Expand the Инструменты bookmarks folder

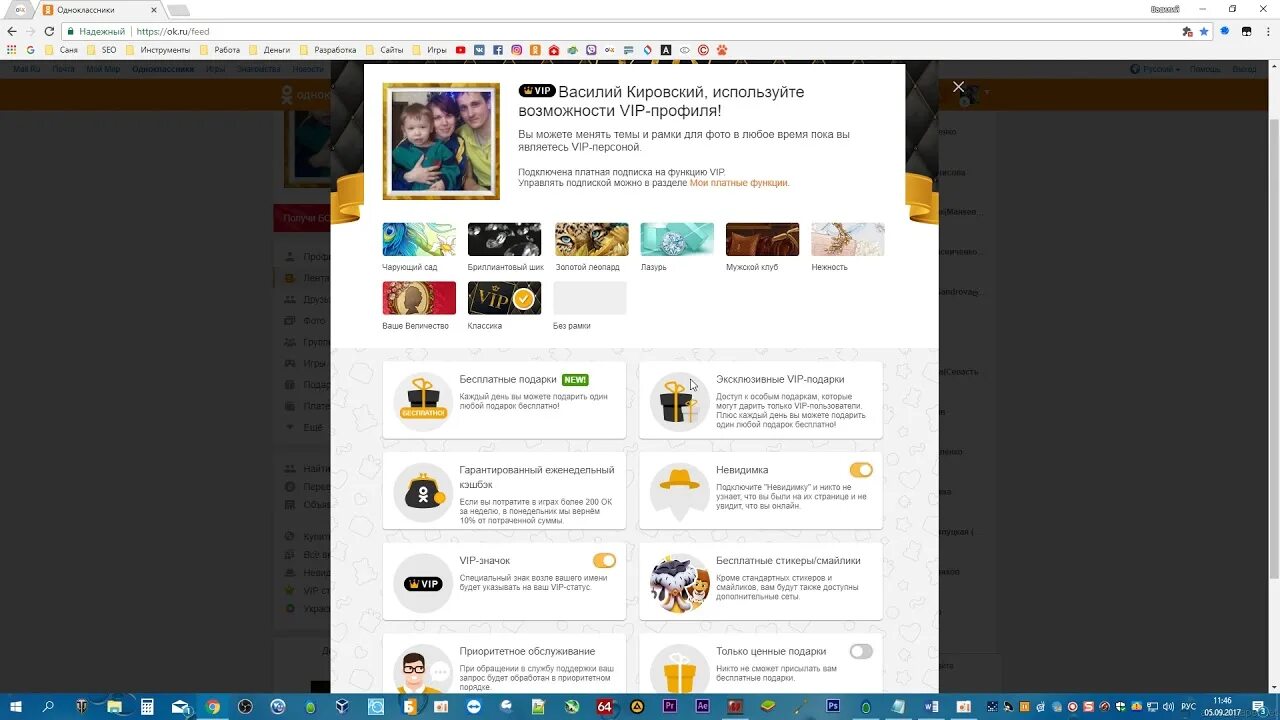coord(158,50)
